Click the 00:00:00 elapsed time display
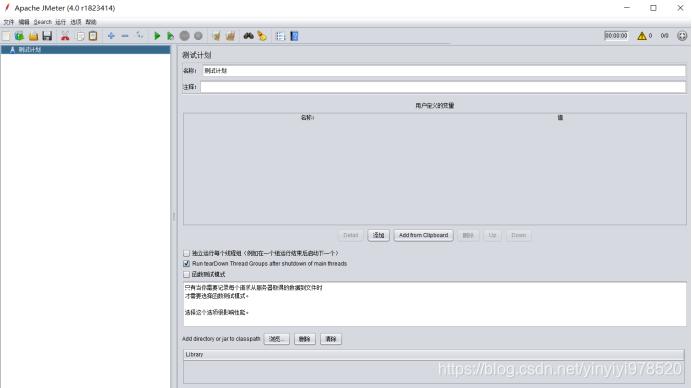The width and height of the screenshot is (692, 388). (x=616, y=36)
